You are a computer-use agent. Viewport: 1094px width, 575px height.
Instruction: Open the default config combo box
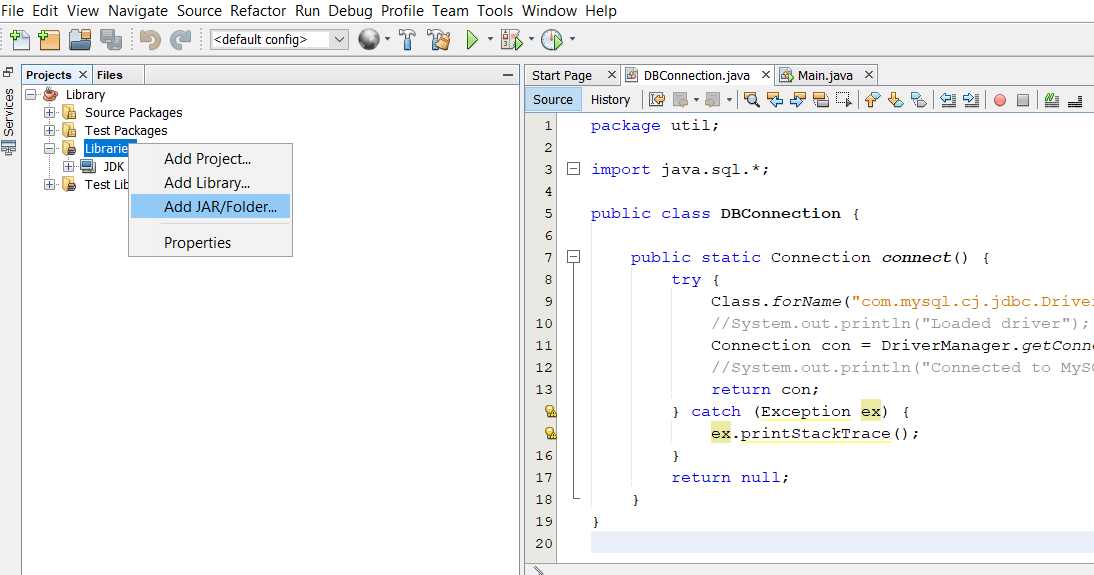[x=279, y=40]
